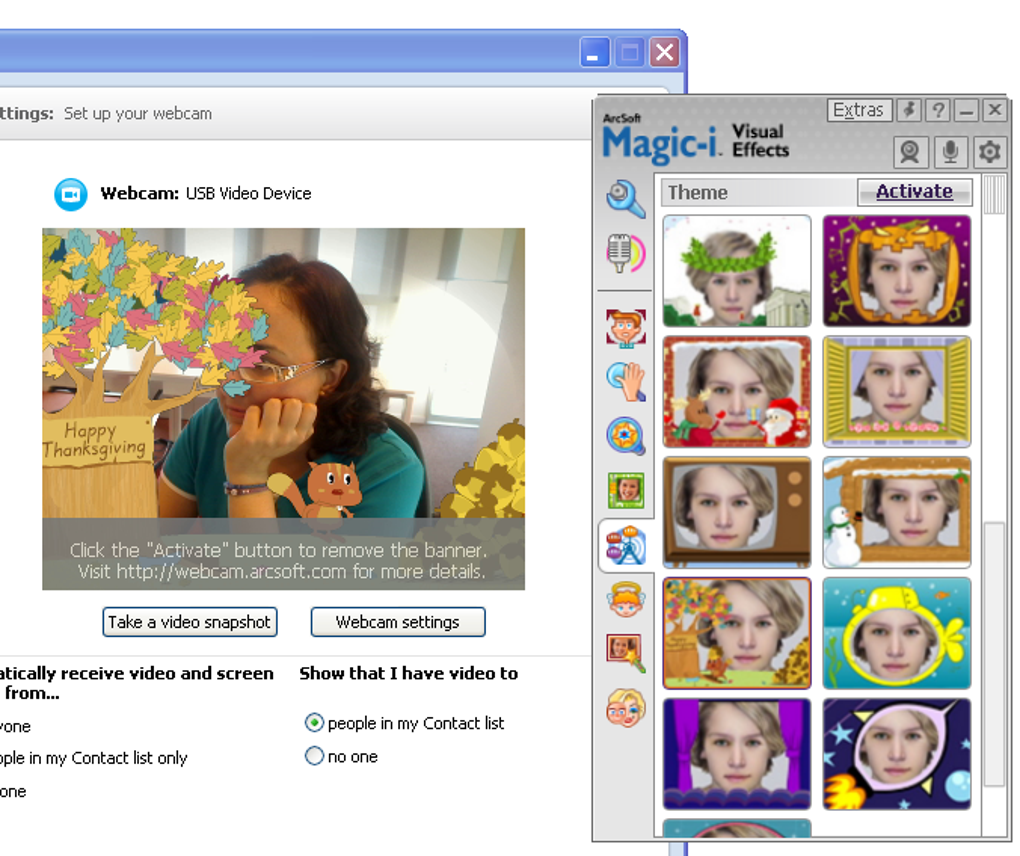Viewport: 1020px width, 856px height.
Task: Open the webcam capture icon in Magic-i header
Action: [910, 152]
